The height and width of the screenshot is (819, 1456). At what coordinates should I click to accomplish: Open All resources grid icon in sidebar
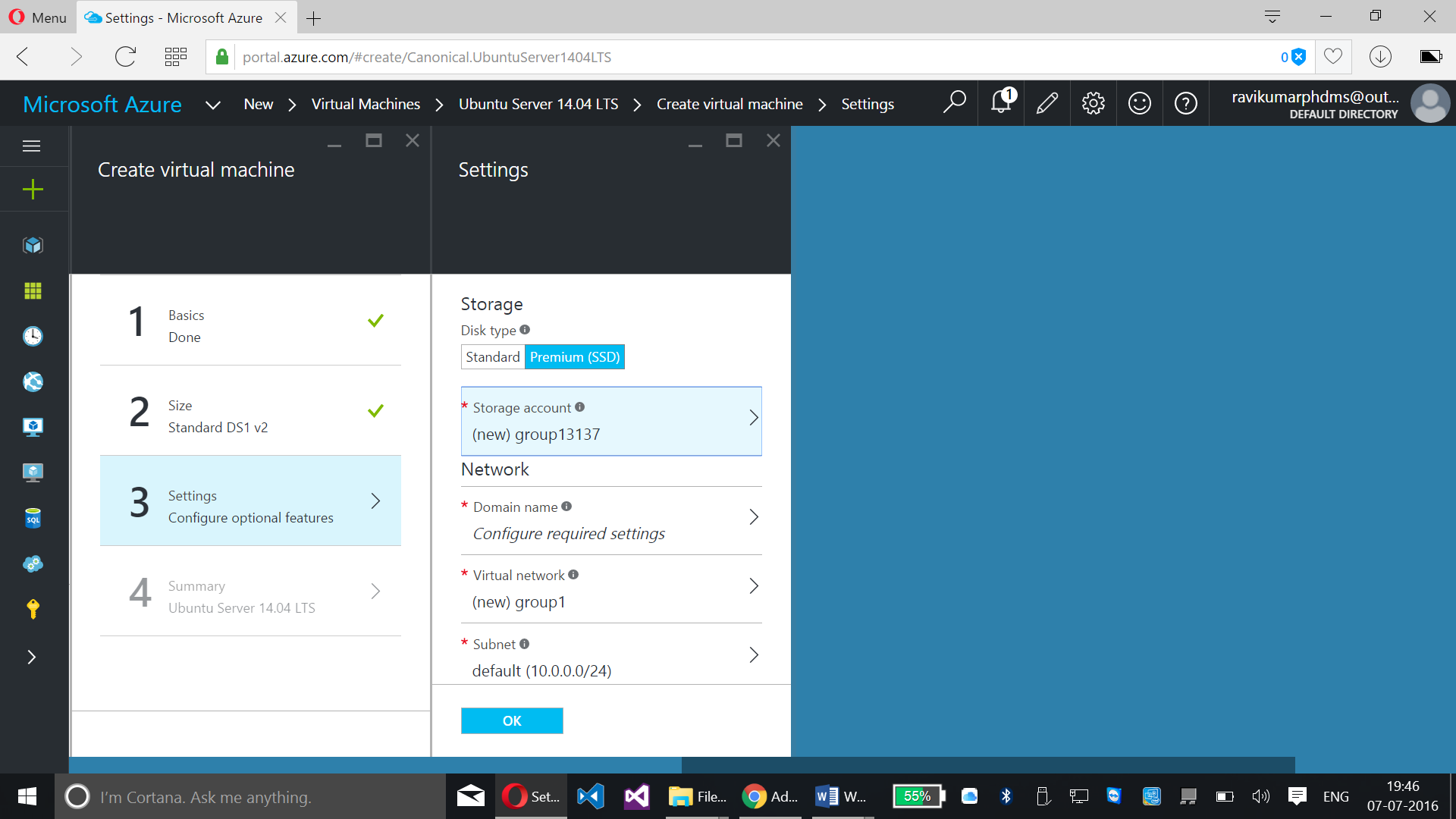pos(33,291)
